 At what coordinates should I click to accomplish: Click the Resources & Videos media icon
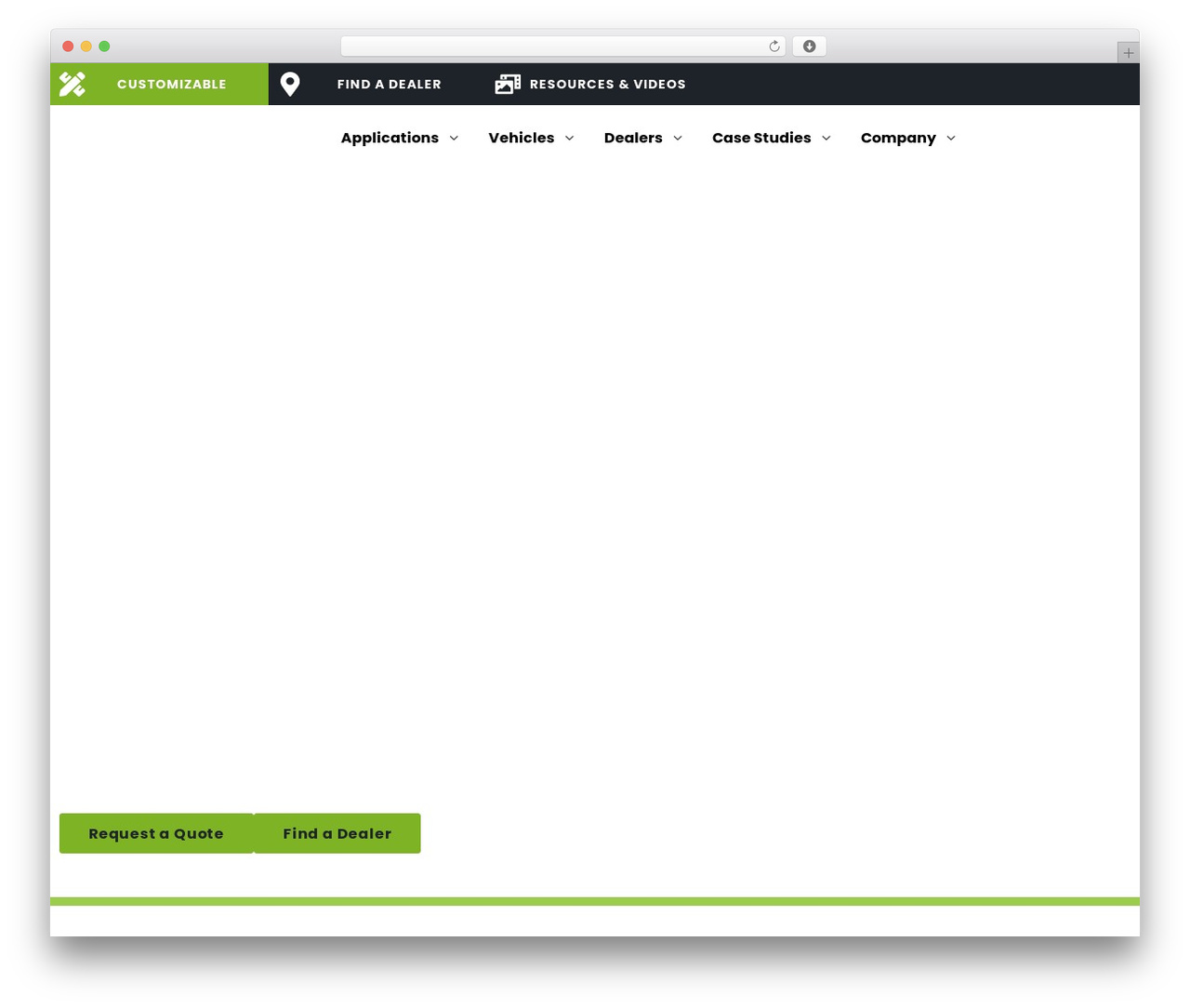508,84
